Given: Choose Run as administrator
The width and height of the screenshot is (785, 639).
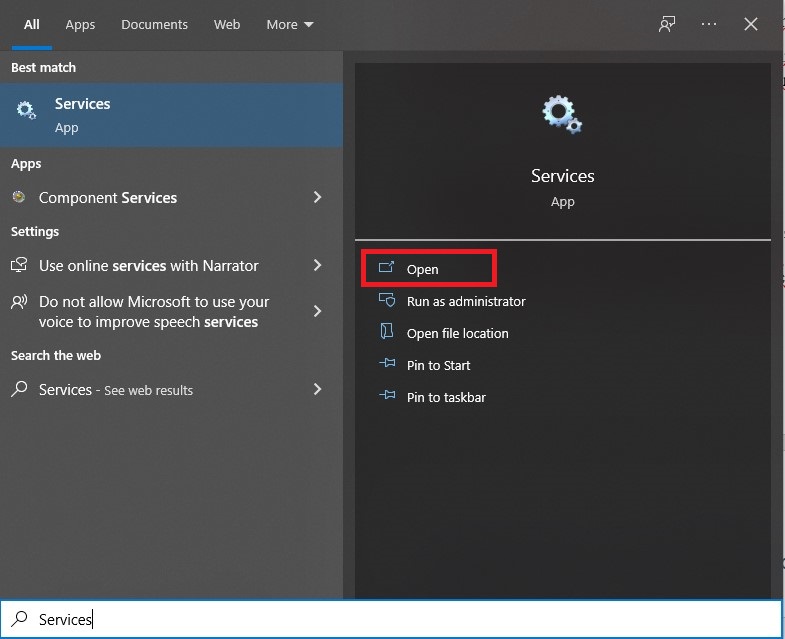Looking at the screenshot, I should pyautogui.click(x=466, y=301).
